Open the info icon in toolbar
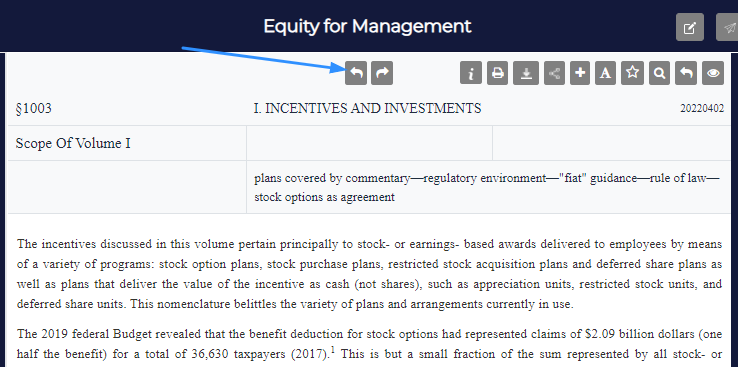This screenshot has width=738, height=367. (x=471, y=73)
